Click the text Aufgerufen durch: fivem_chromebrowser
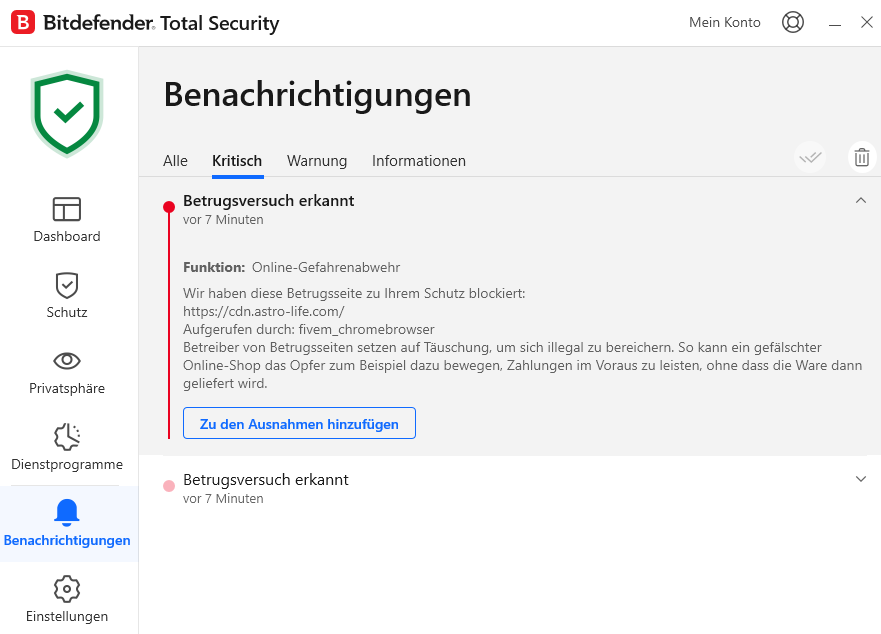Image resolution: width=881 pixels, height=634 pixels. coord(308,329)
